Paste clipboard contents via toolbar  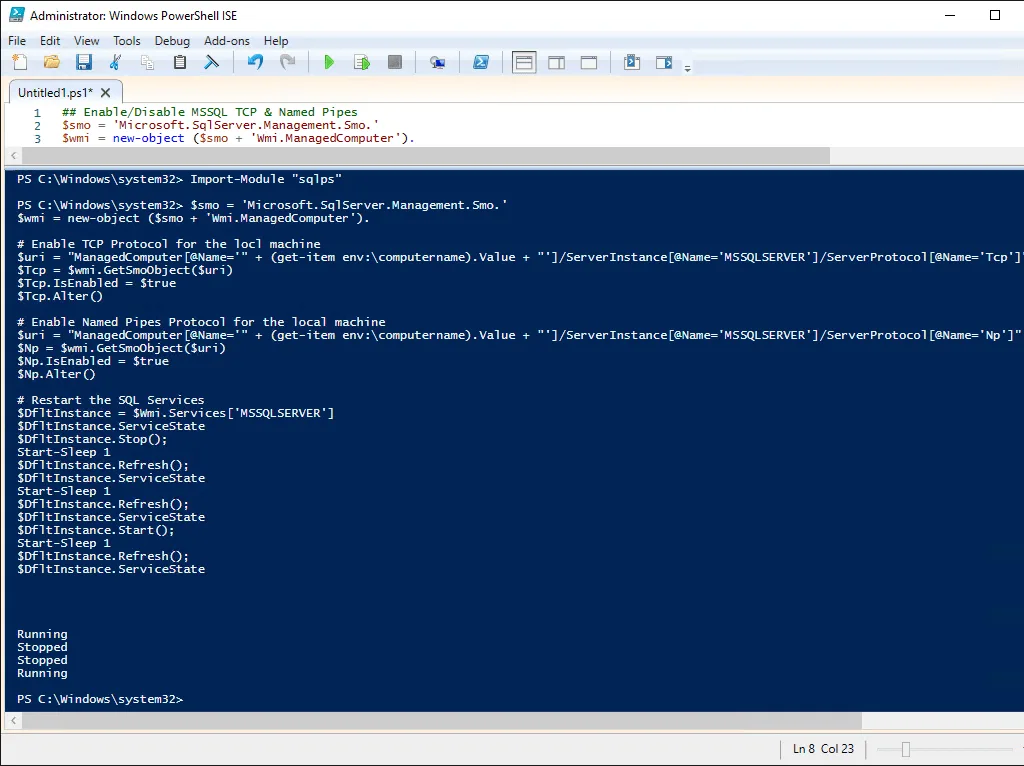tap(180, 61)
